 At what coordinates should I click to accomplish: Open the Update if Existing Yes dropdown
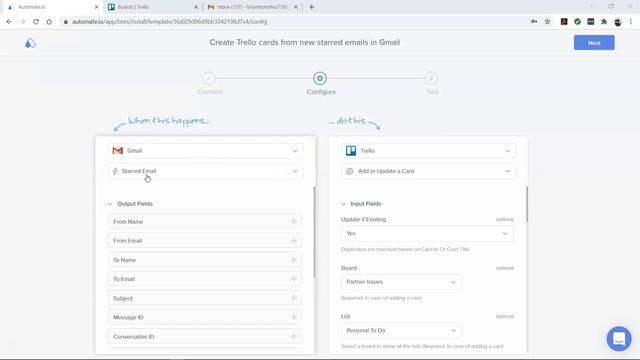(x=427, y=233)
